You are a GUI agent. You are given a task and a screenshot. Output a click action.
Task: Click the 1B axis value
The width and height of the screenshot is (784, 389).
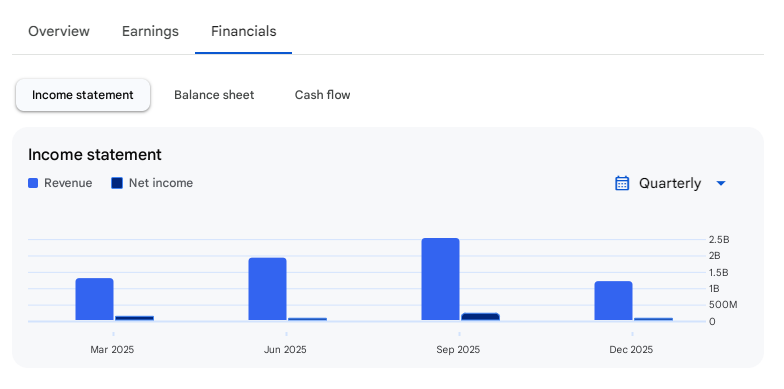coord(714,288)
